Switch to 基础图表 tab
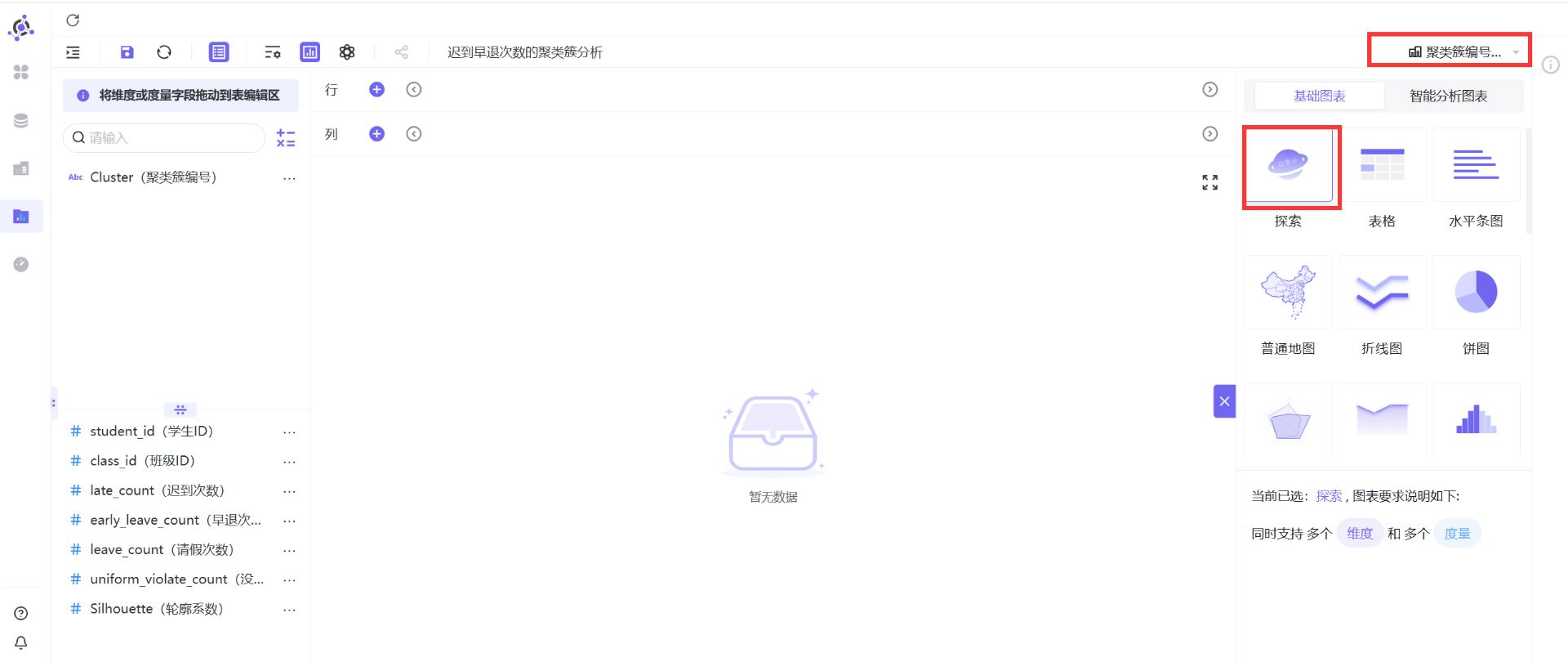 click(1320, 96)
